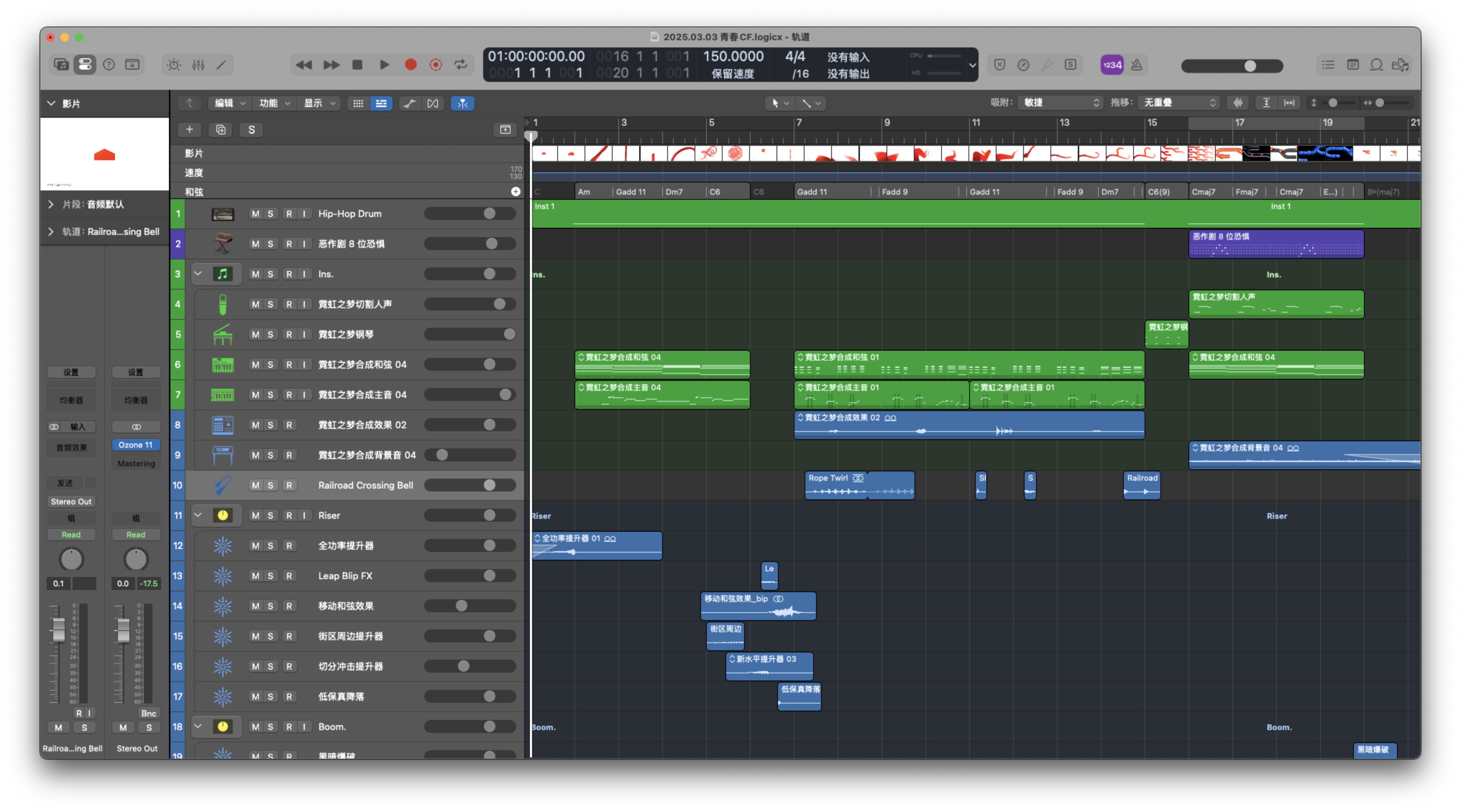Click the Hip-Hop Drum track instrument icon
The width and height of the screenshot is (1461, 812).
222,214
